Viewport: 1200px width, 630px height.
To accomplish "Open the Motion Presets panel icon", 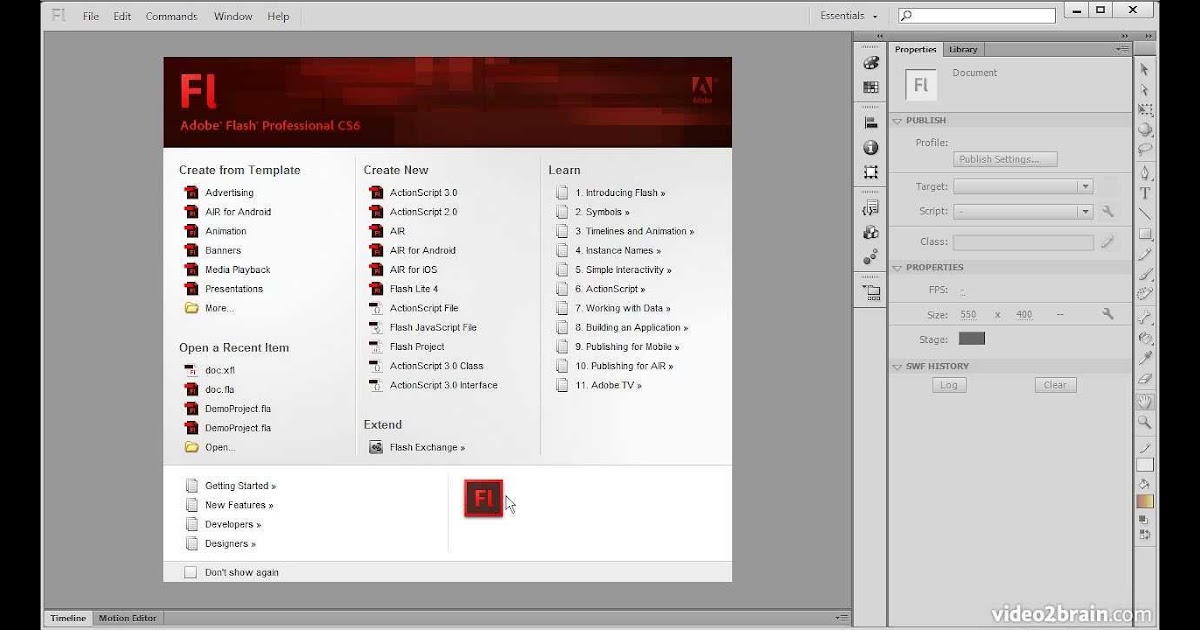I will [x=871, y=257].
